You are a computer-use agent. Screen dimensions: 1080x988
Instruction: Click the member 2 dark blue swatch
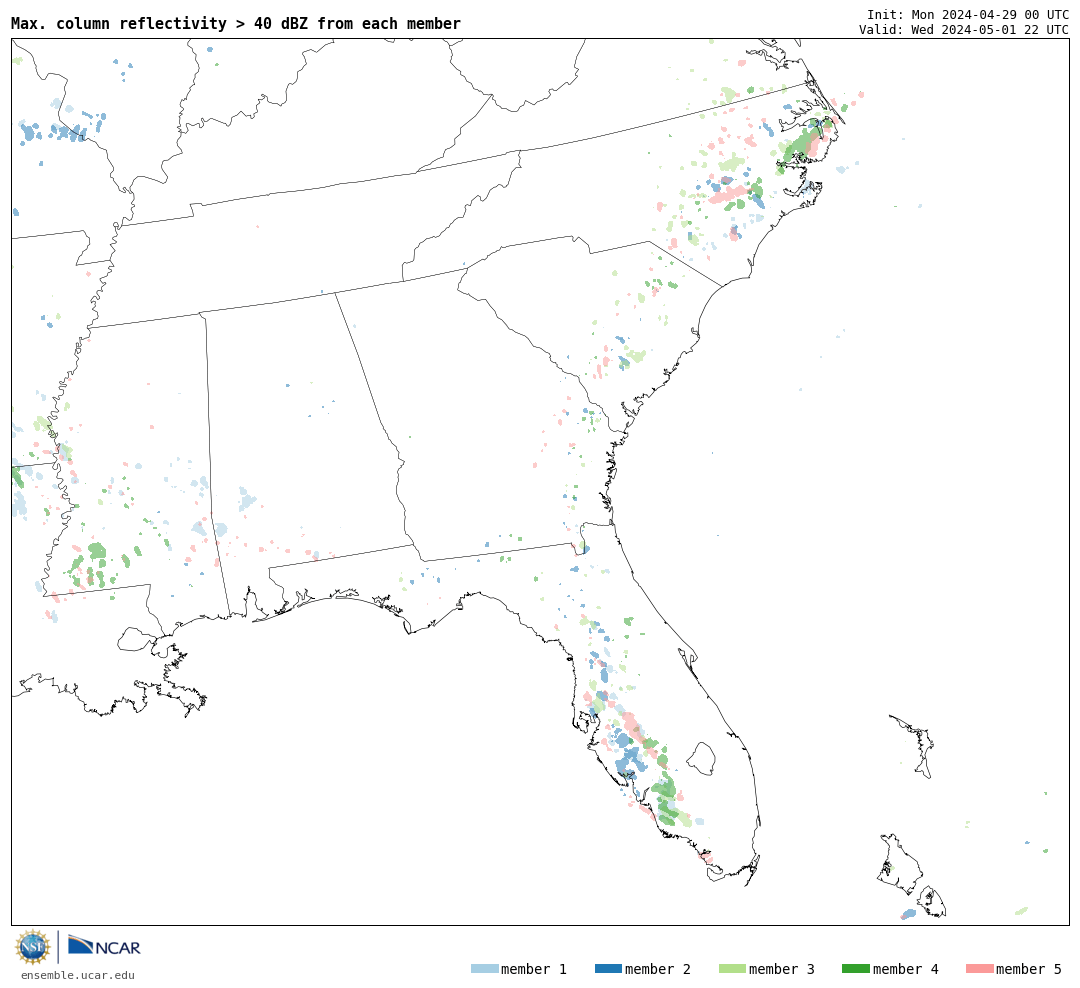click(608, 969)
